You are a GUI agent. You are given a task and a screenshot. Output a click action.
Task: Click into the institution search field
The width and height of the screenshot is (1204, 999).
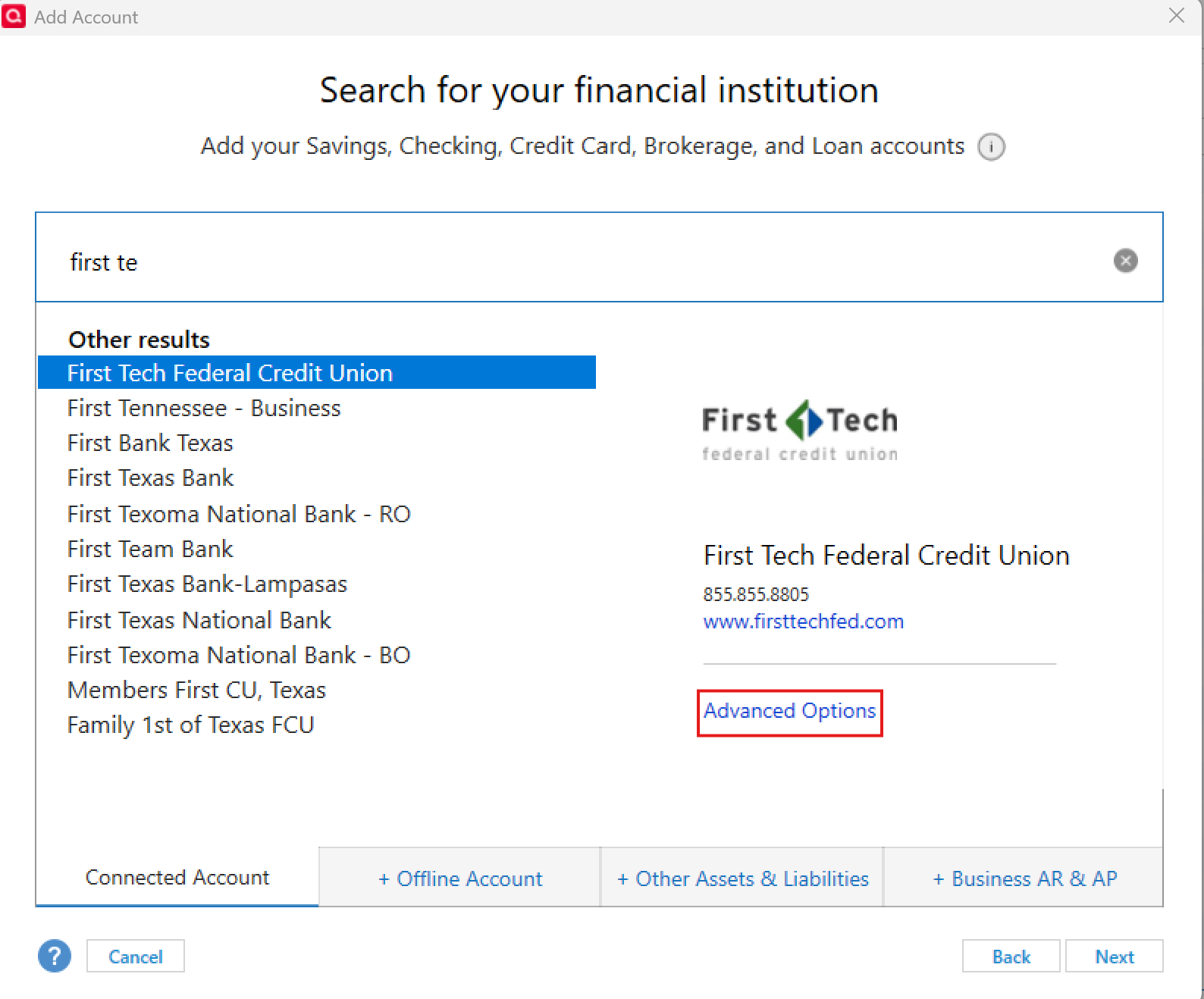[x=599, y=257]
